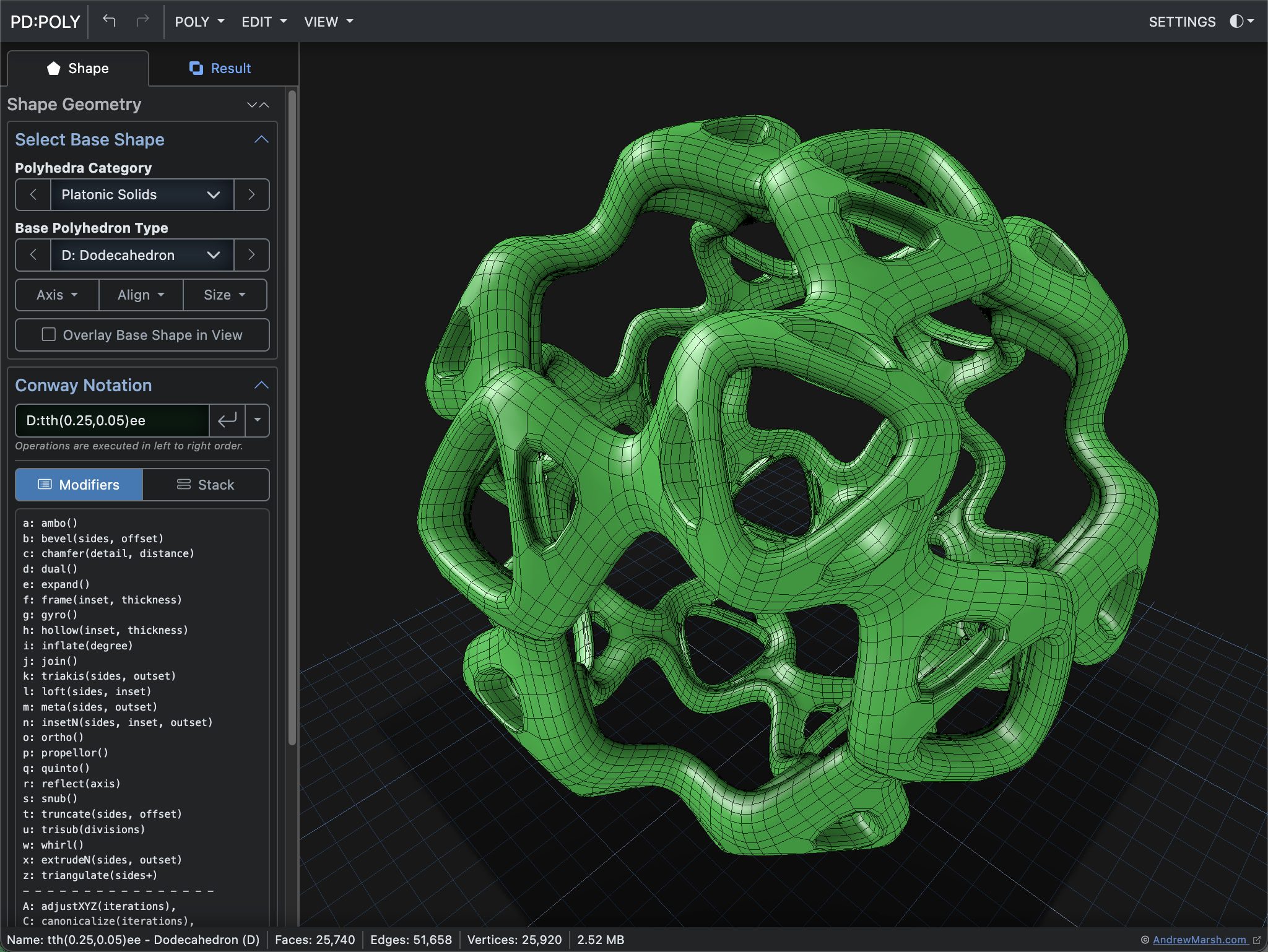Go to previous polyhedra category
Viewport: 1268px width, 952px height.
pyautogui.click(x=33, y=194)
